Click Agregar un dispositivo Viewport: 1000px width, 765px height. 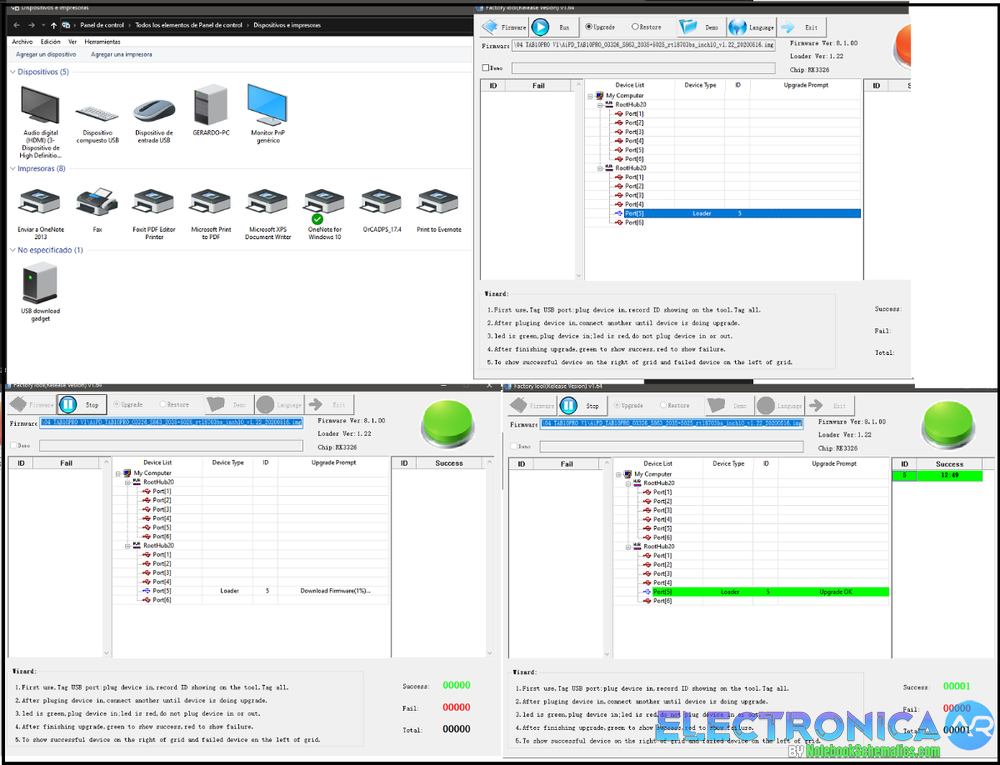pos(46,55)
